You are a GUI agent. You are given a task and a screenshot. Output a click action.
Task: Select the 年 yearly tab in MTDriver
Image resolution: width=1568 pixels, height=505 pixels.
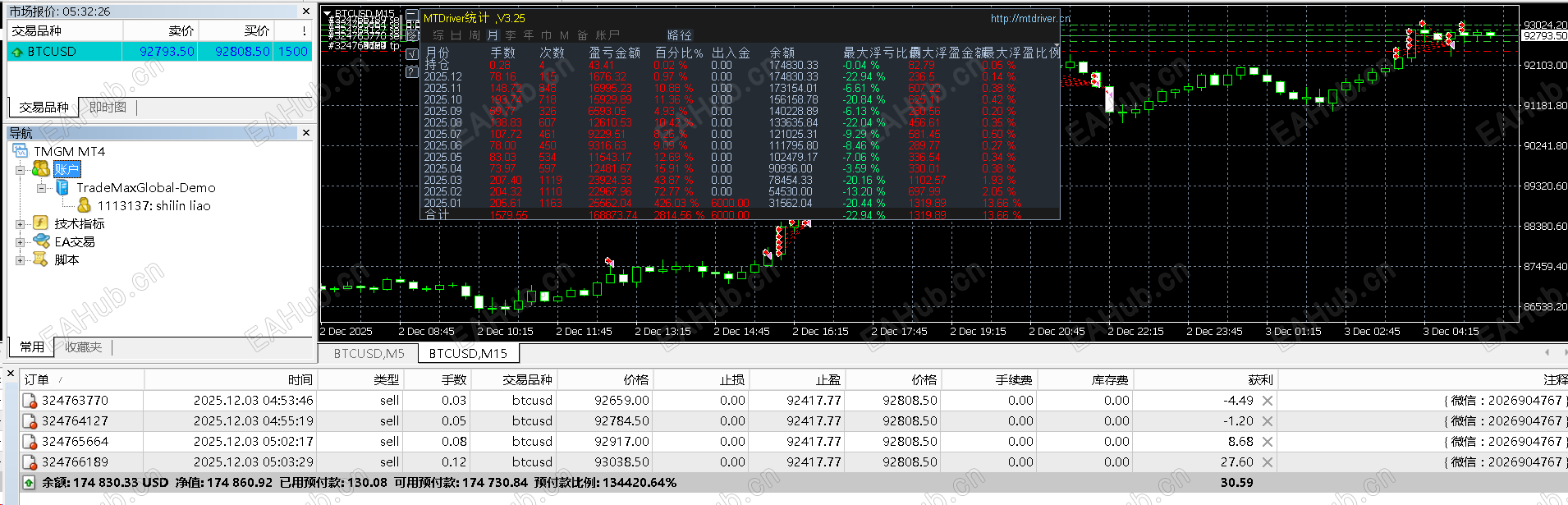click(x=529, y=35)
